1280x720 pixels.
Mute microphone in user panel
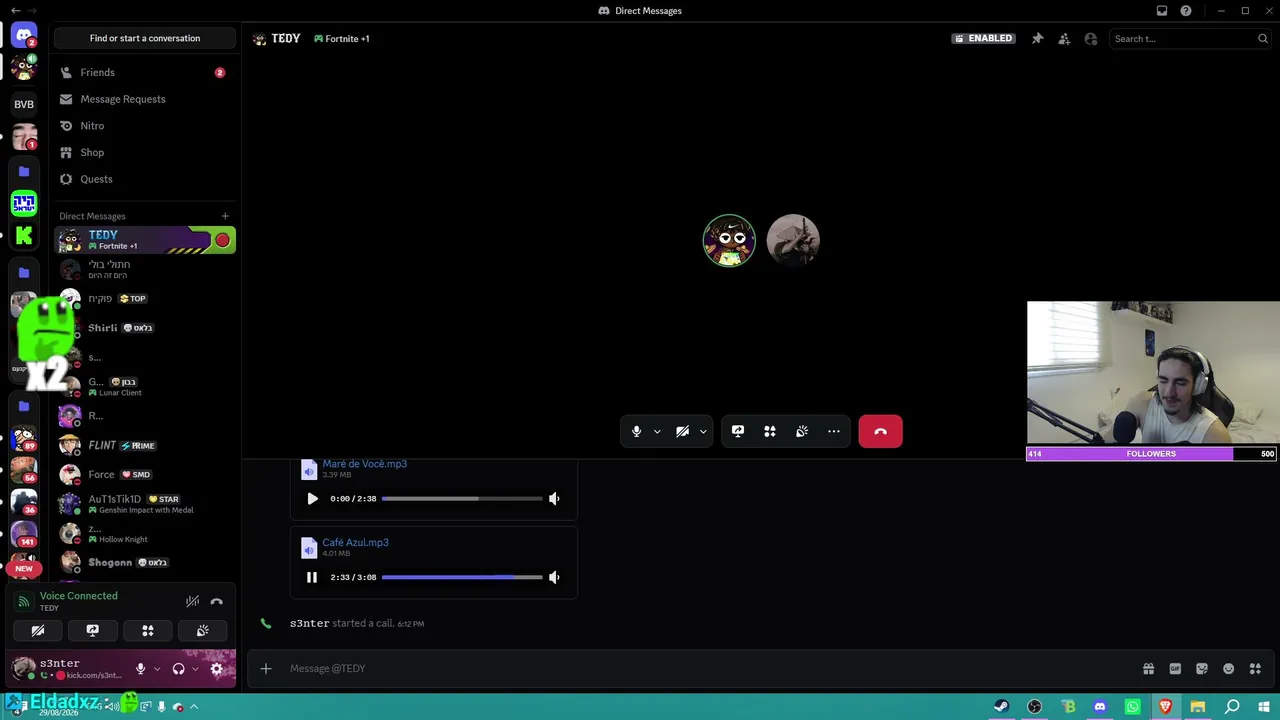pos(141,669)
